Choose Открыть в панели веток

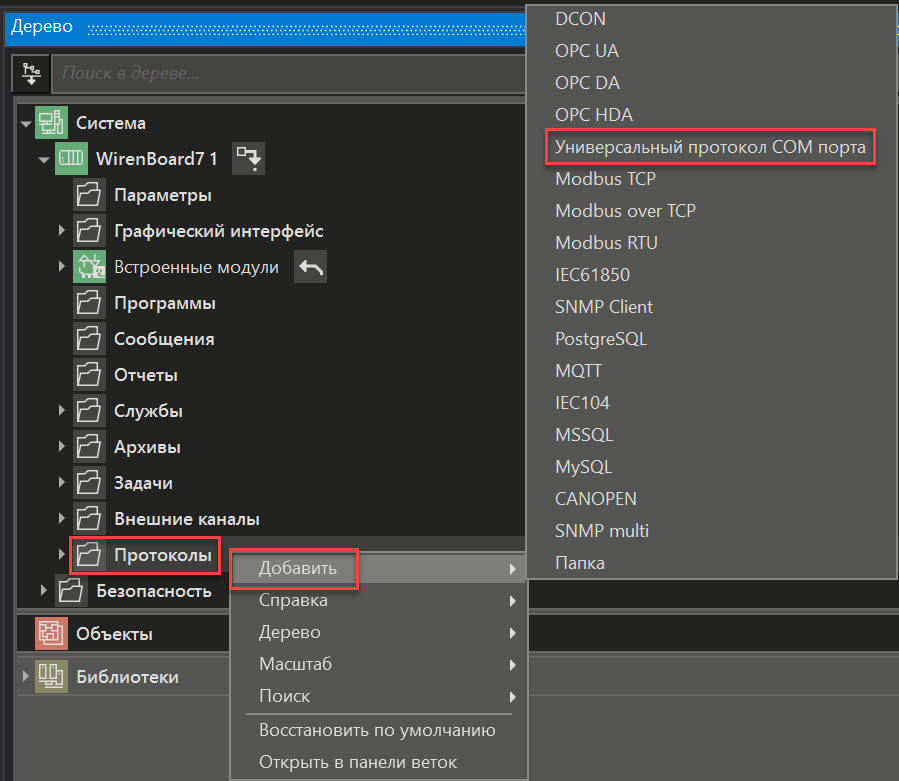pos(378,763)
